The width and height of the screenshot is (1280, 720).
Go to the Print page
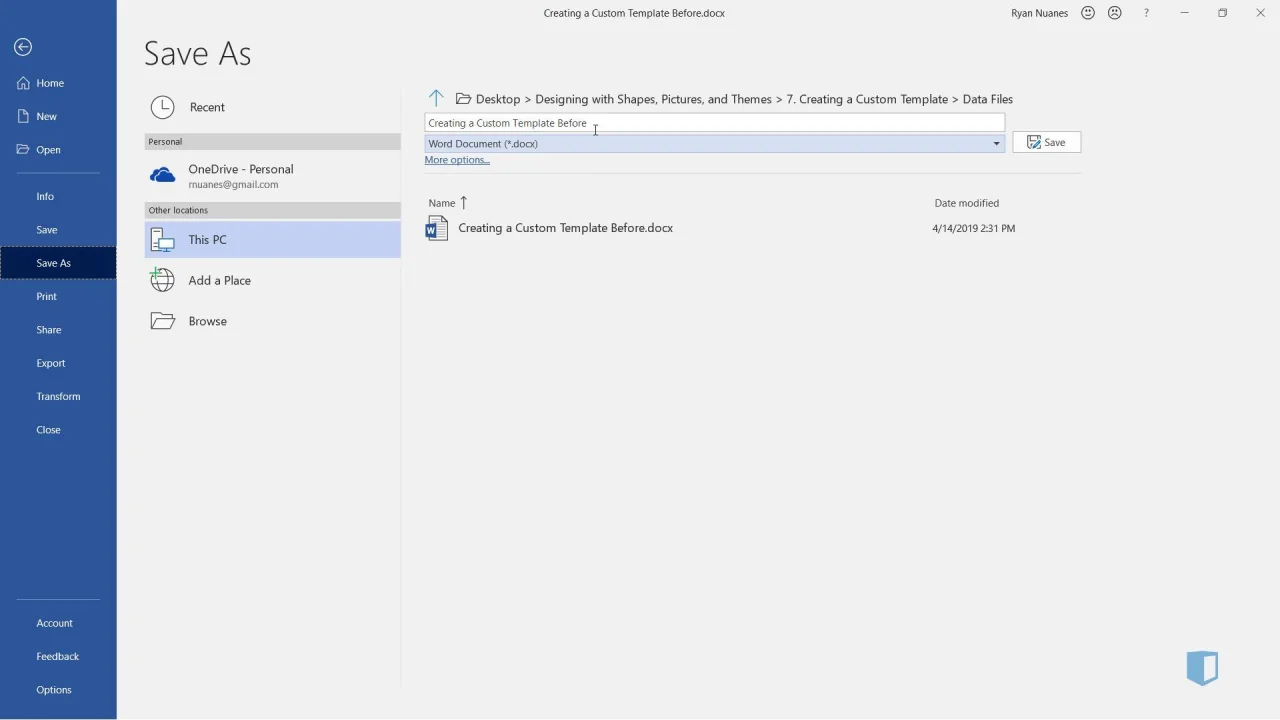pos(46,296)
